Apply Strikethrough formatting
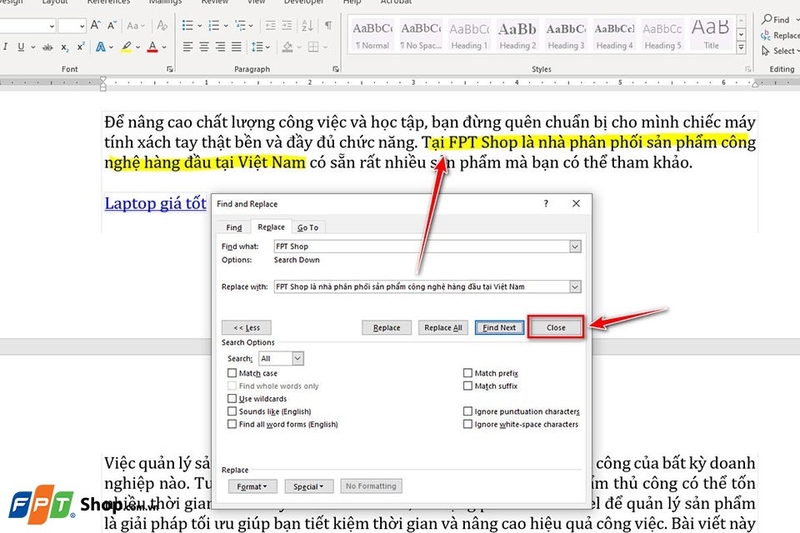800x533 pixels. coord(47,47)
